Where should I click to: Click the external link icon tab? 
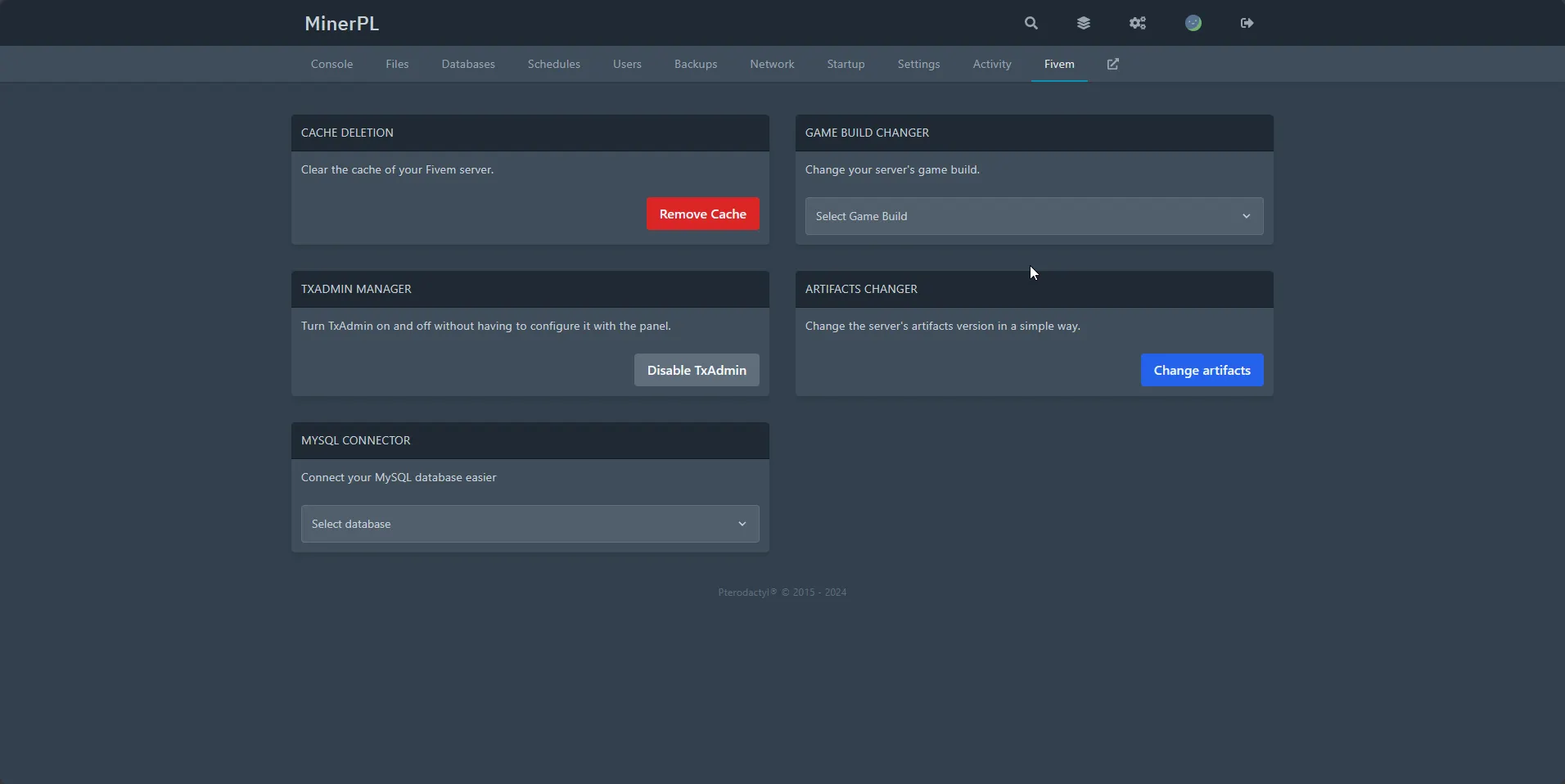click(1113, 64)
